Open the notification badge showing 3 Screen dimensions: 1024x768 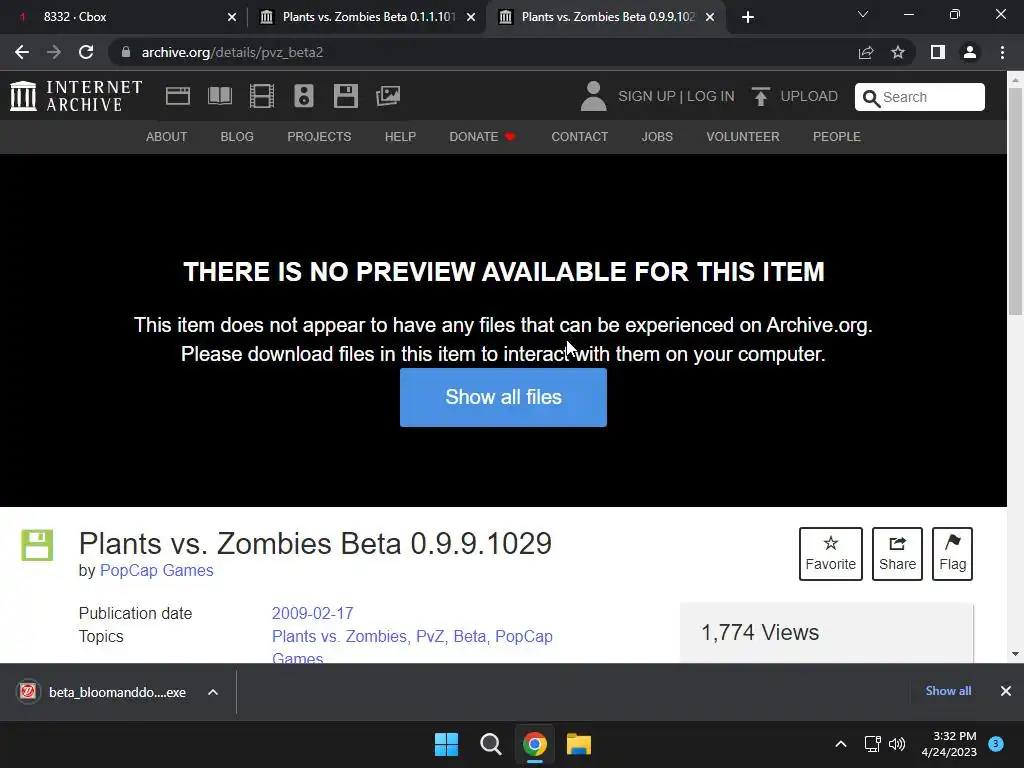(x=996, y=744)
